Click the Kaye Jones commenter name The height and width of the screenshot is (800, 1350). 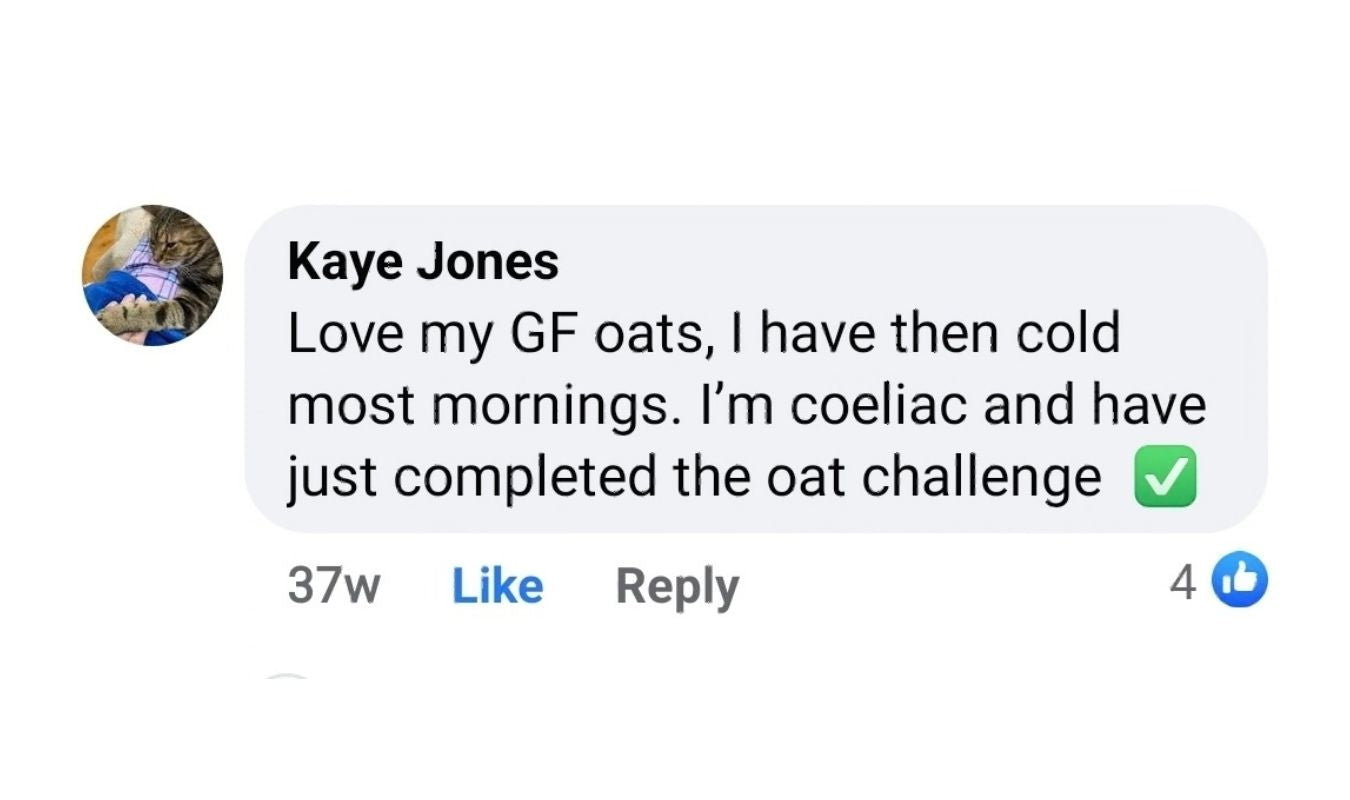click(423, 263)
